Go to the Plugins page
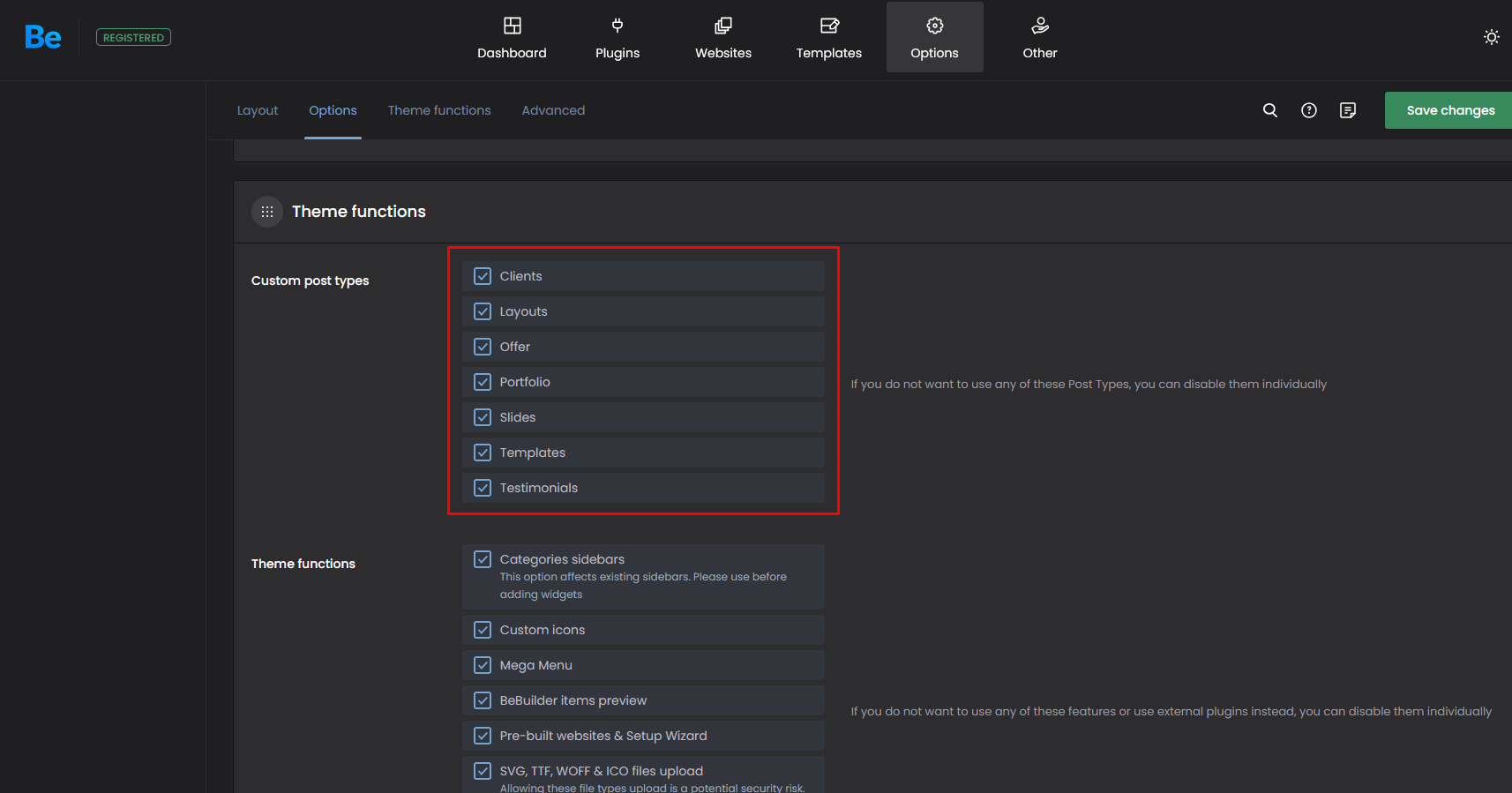Viewport: 1512px width, 793px height. point(617,38)
